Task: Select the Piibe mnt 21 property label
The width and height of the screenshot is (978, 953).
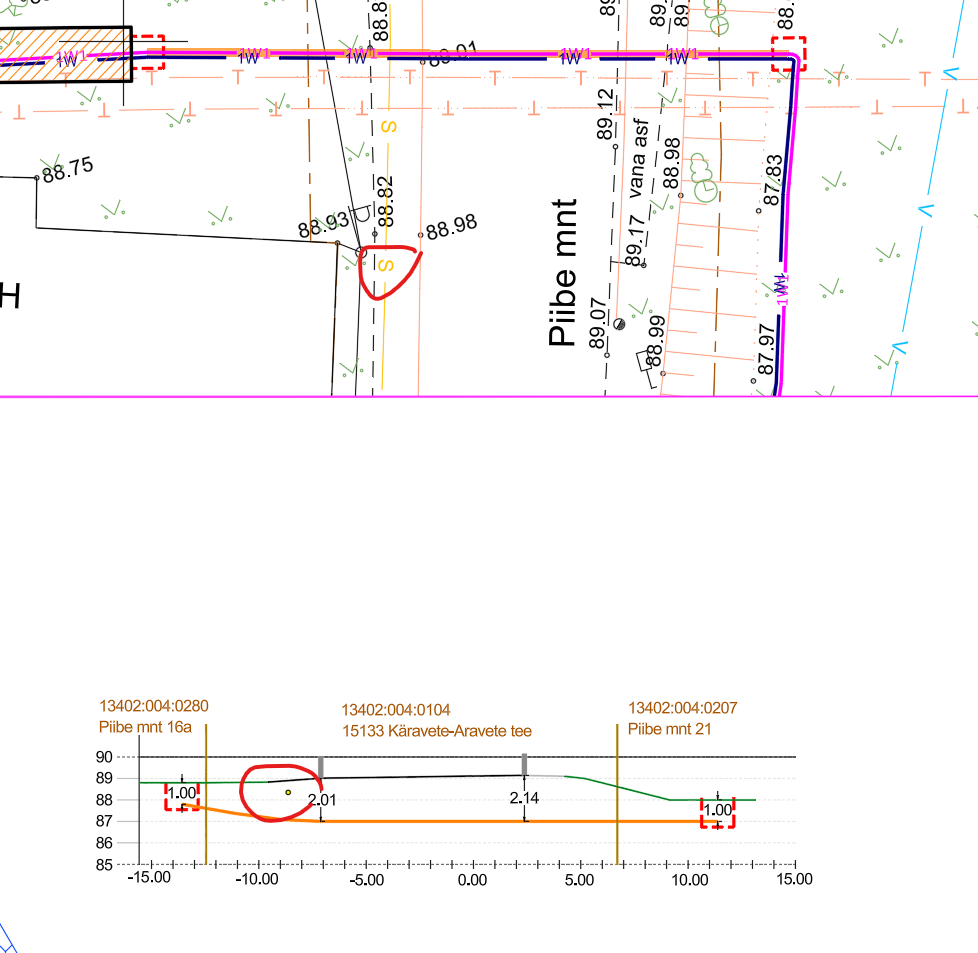Action: (669, 729)
